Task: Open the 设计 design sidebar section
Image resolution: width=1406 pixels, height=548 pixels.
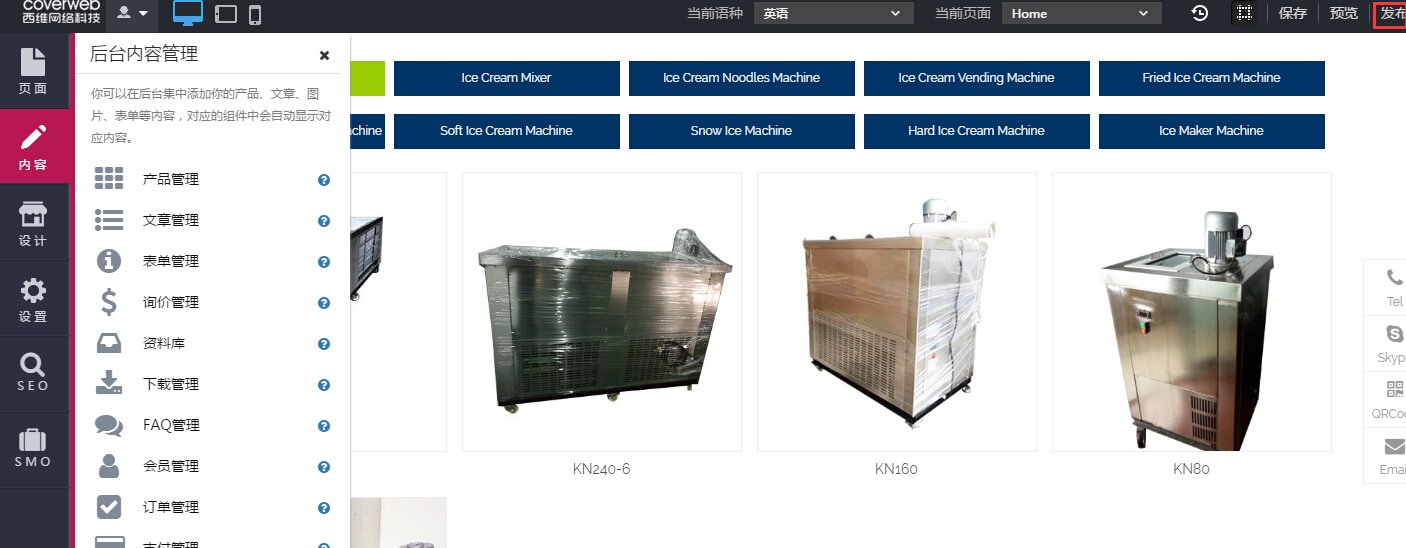Action: coord(34,223)
